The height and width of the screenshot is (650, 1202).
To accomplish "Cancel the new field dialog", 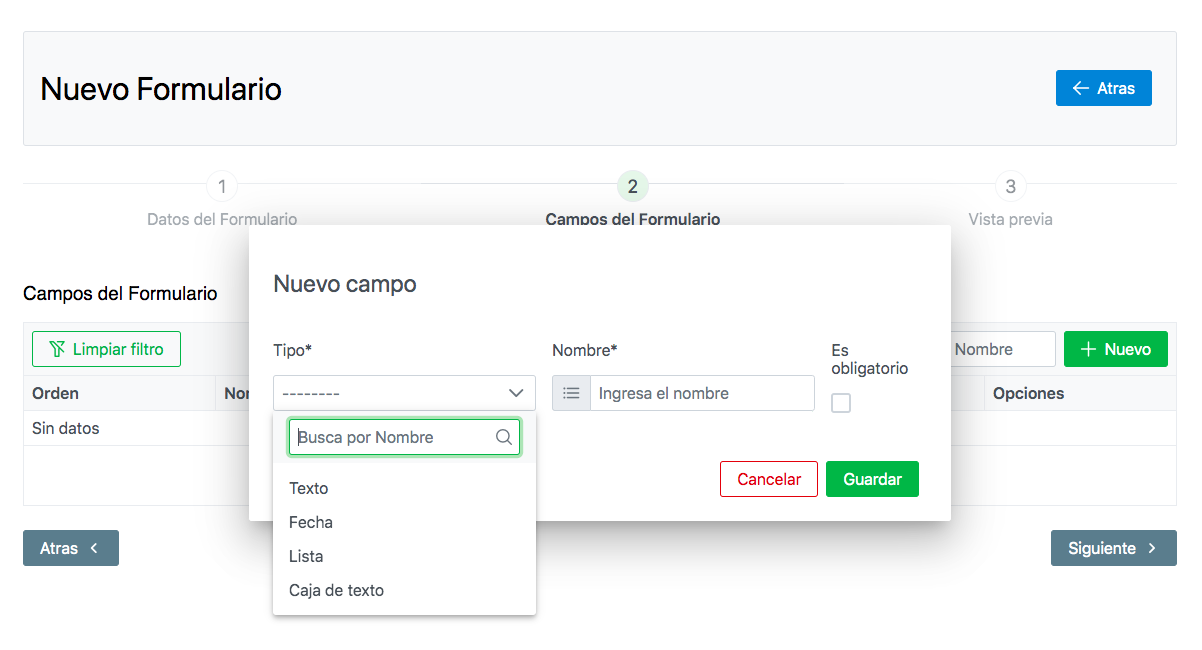I will tap(768, 479).
